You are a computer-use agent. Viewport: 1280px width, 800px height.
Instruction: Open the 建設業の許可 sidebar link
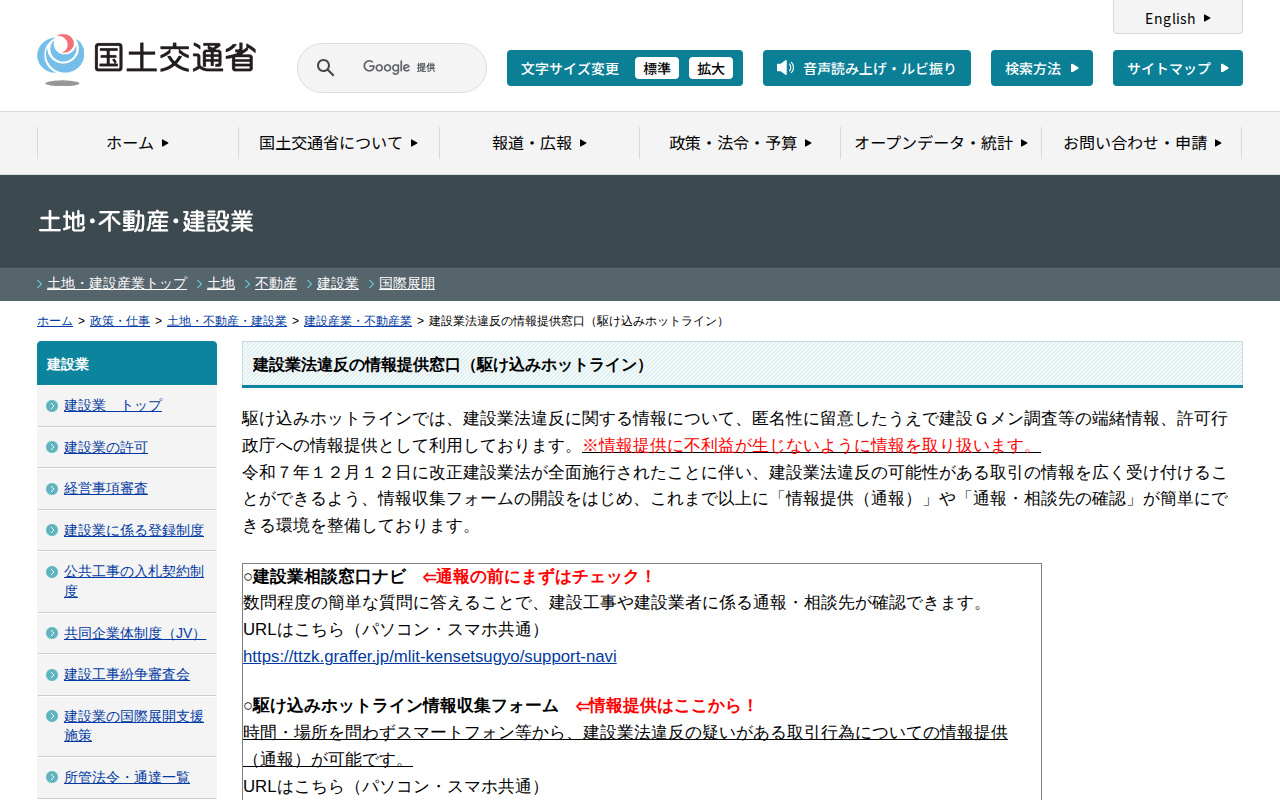pyautogui.click(x=106, y=447)
